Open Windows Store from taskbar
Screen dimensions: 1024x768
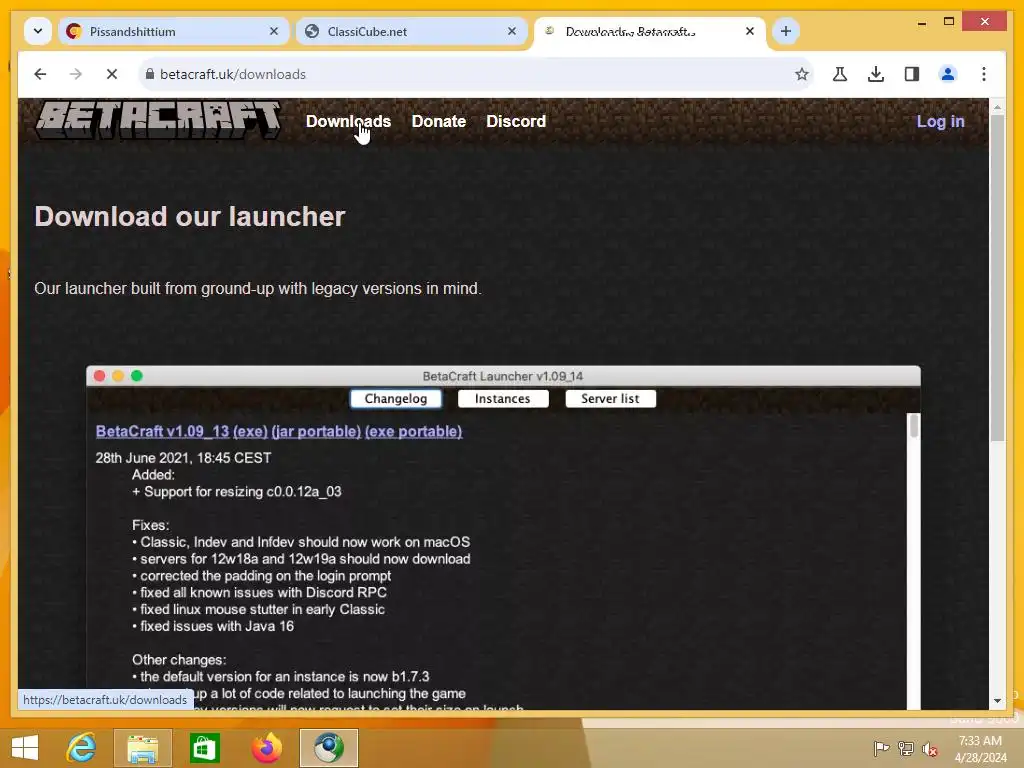click(204, 748)
